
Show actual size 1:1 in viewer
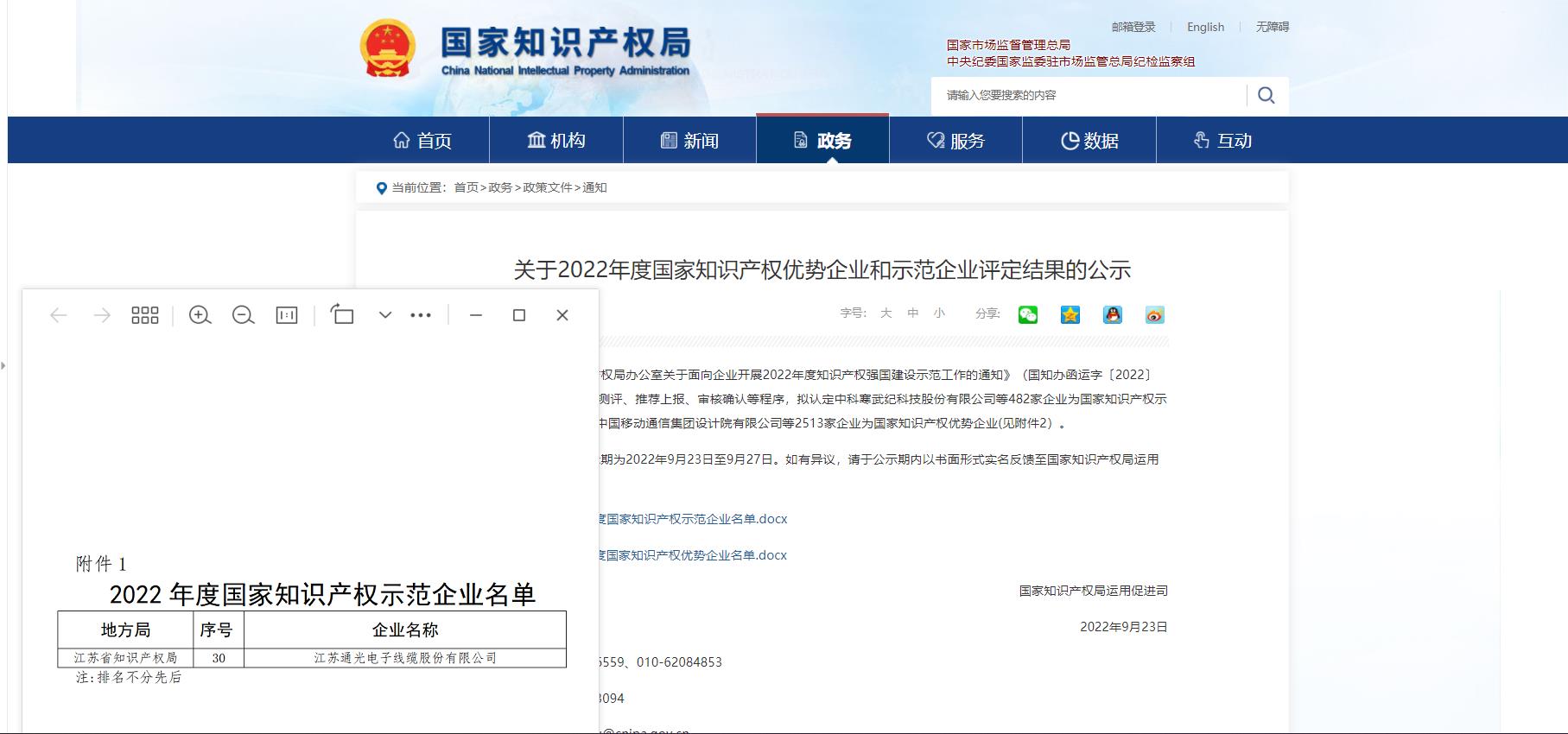[x=287, y=315]
